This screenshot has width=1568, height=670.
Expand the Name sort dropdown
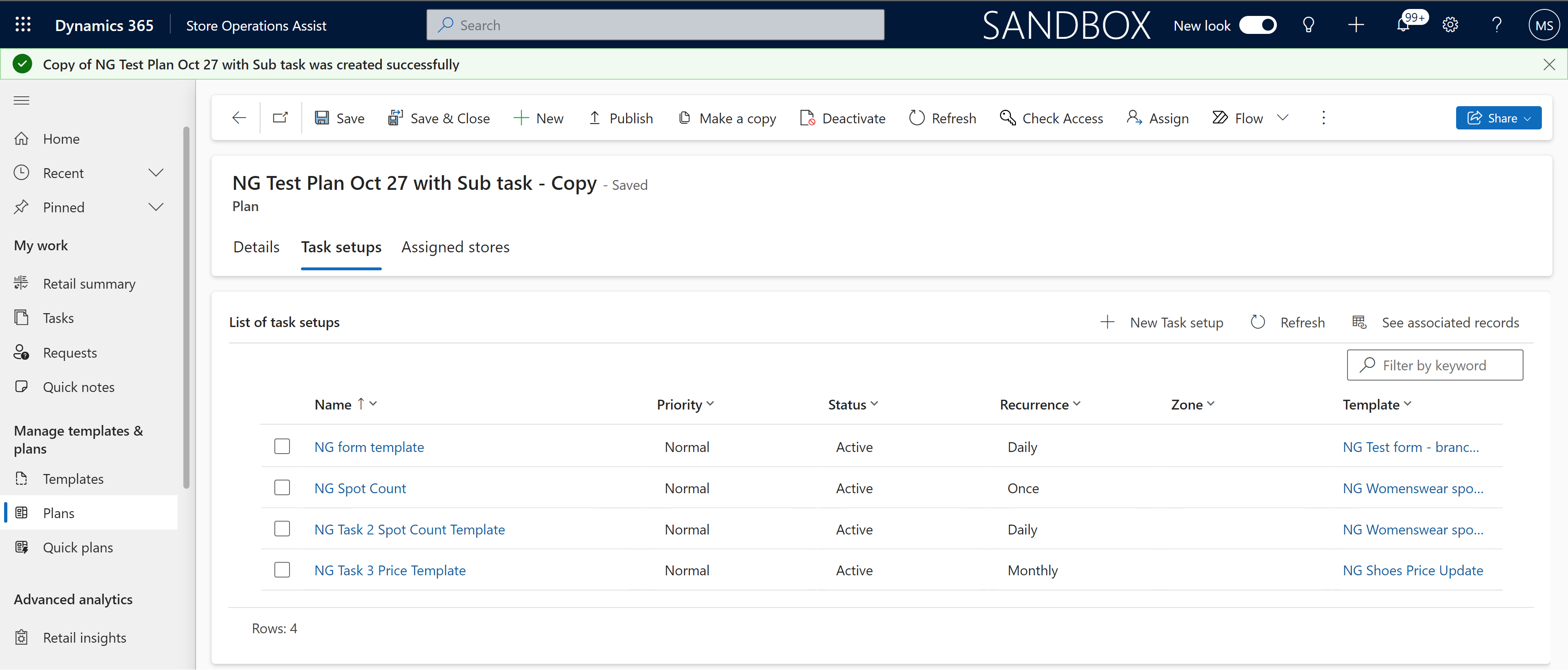374,404
